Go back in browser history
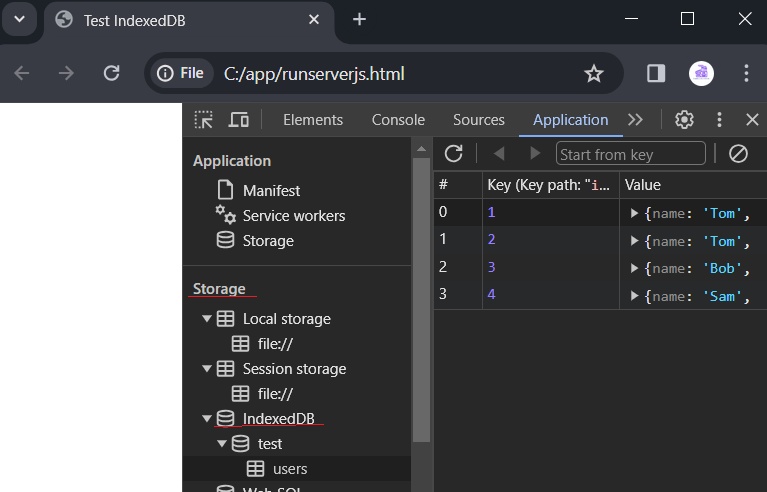Viewport: 767px width, 492px height. pyautogui.click(x=22, y=73)
